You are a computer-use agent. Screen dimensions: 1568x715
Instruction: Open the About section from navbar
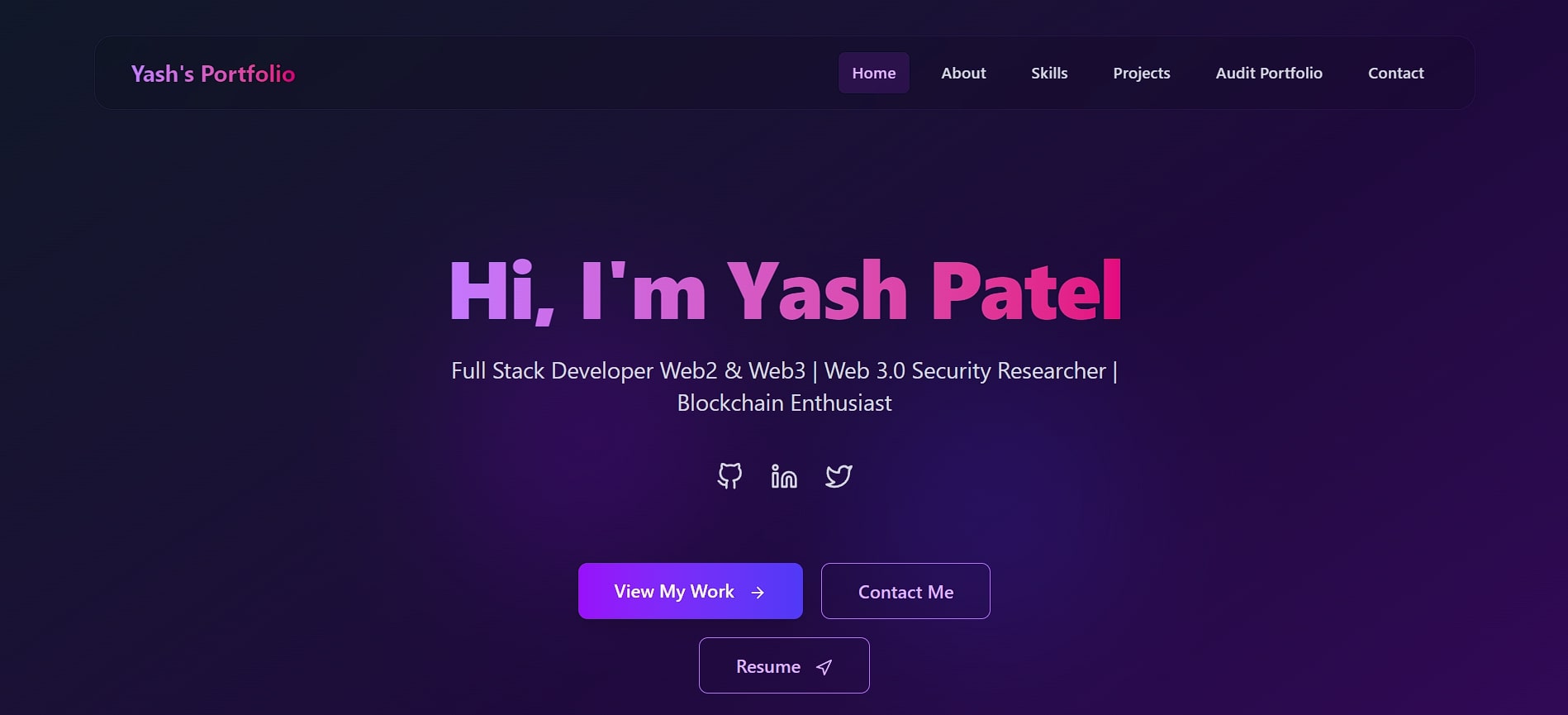(x=963, y=73)
